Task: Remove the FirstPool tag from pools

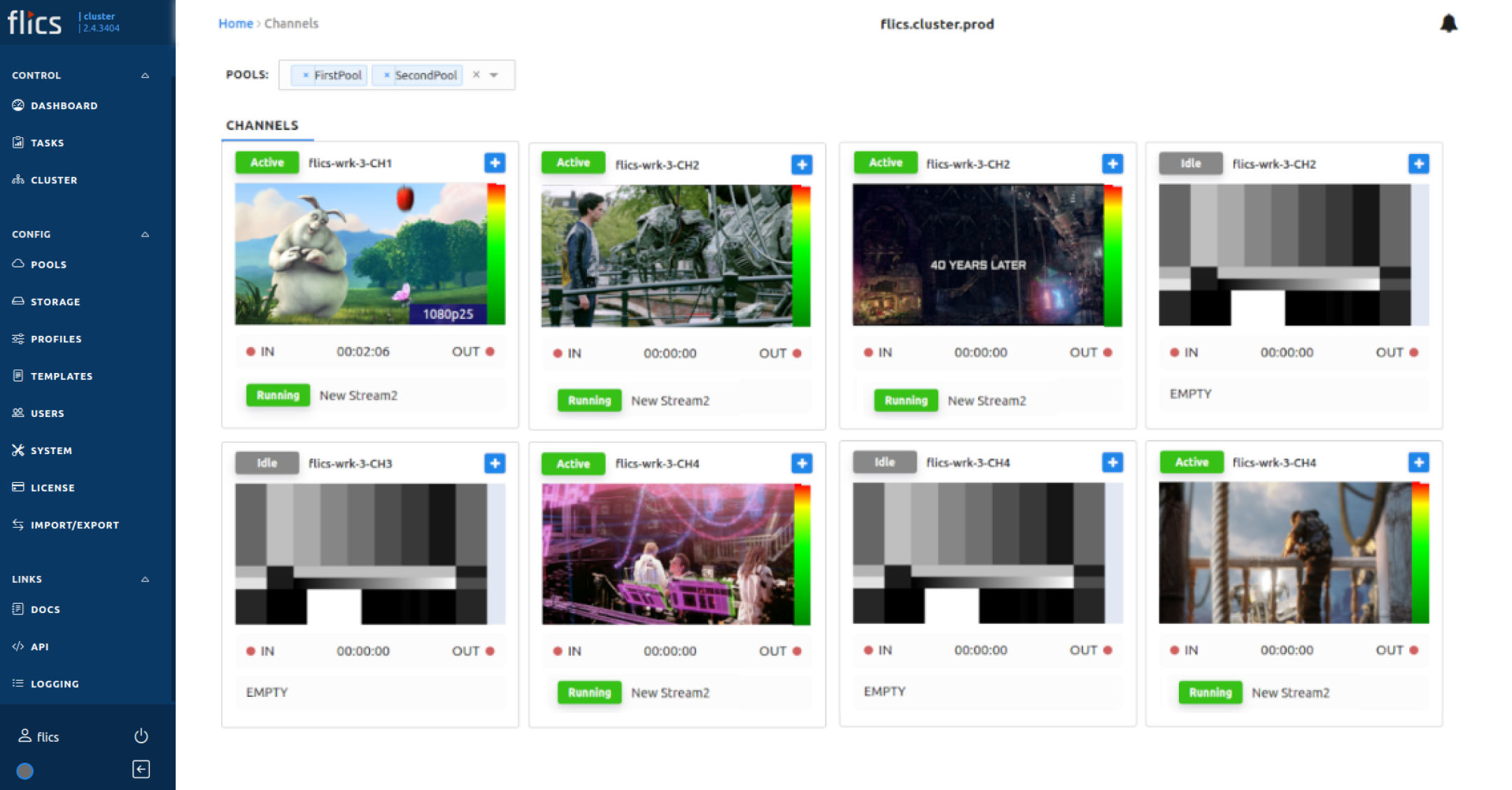Action: (305, 75)
